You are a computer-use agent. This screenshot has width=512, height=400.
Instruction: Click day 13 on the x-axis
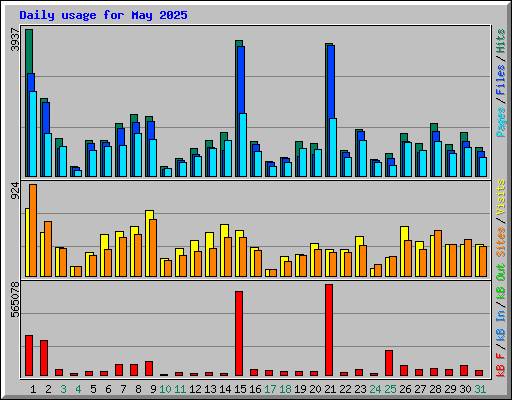tap(210, 389)
